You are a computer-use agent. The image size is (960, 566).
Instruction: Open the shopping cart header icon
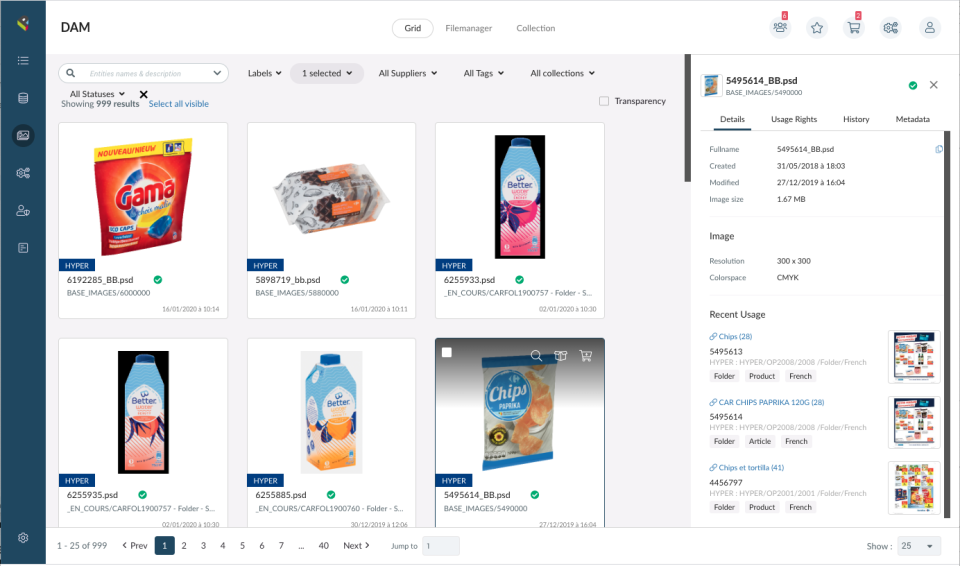(853, 28)
